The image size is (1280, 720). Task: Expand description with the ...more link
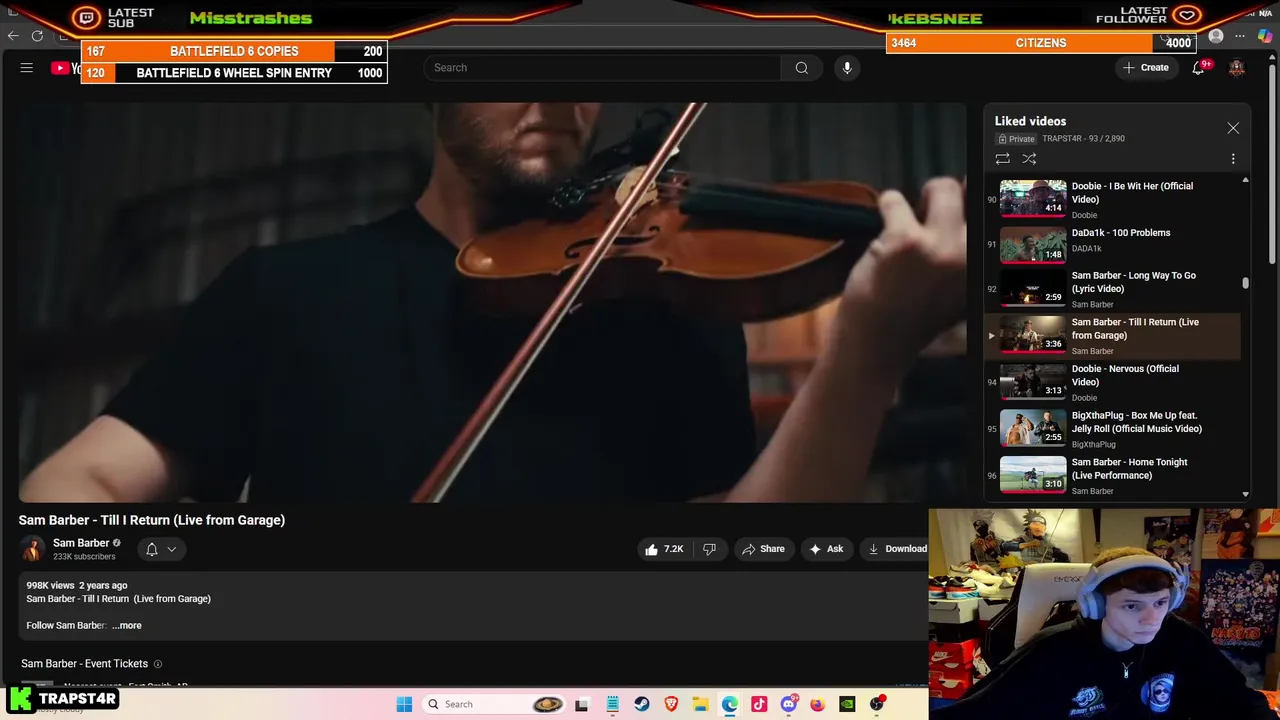click(127, 626)
